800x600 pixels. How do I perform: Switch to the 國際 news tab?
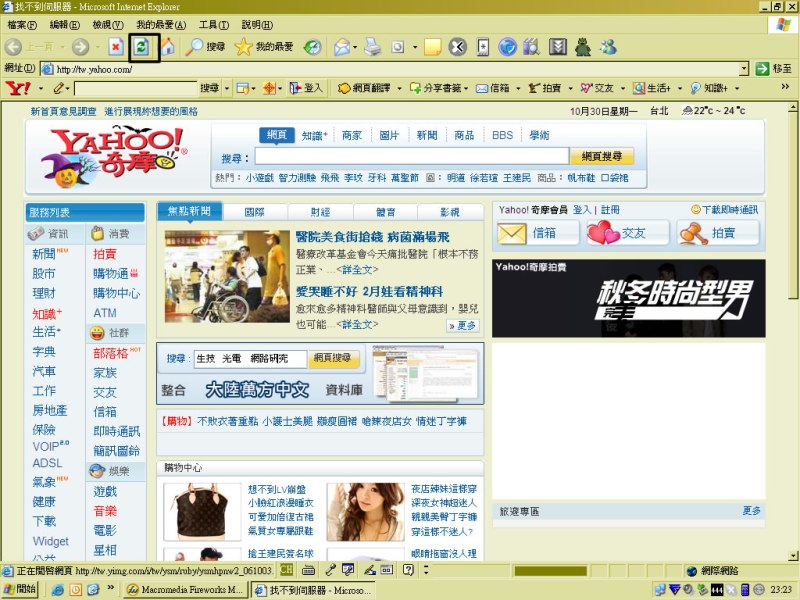[x=255, y=212]
